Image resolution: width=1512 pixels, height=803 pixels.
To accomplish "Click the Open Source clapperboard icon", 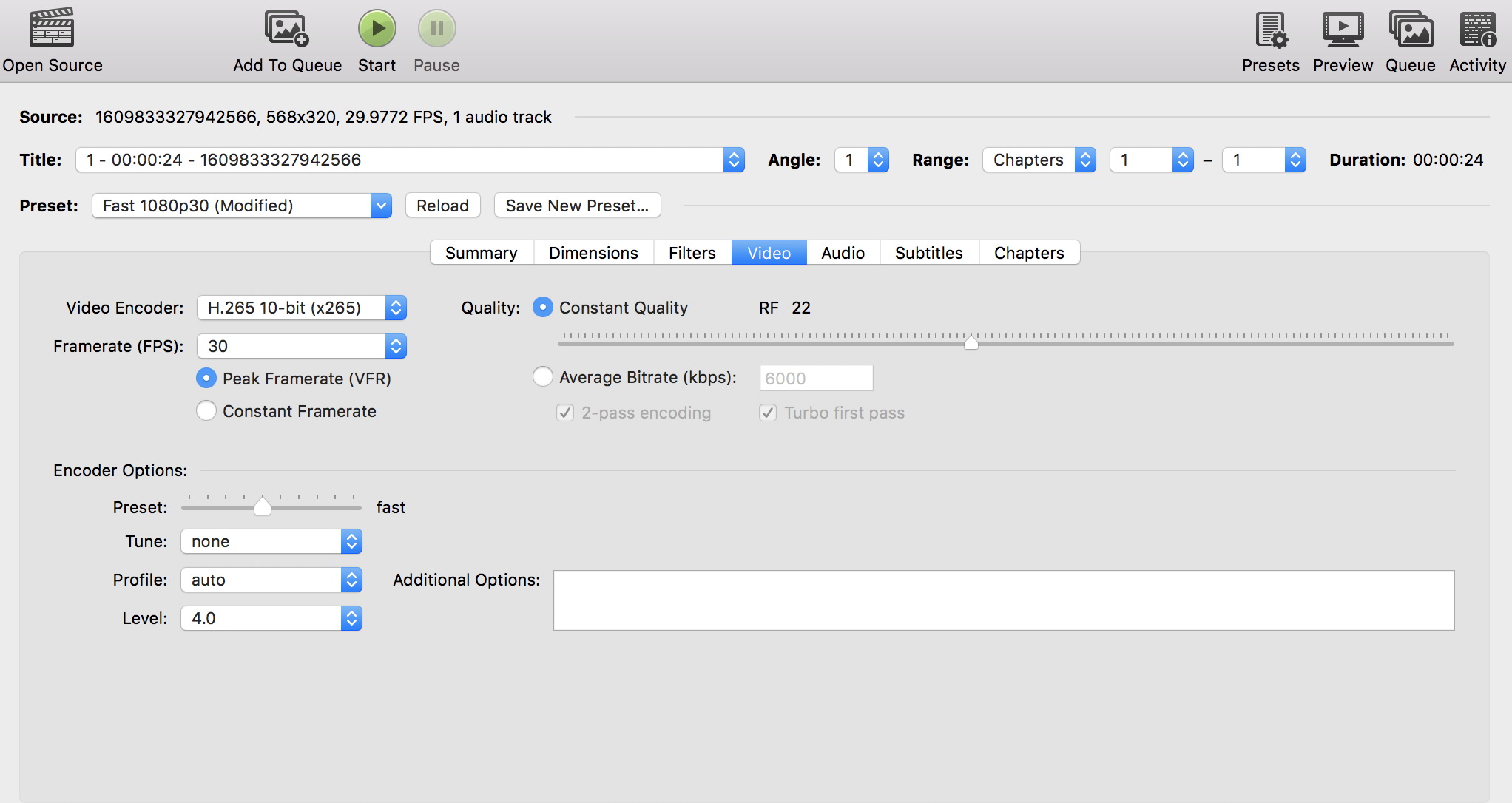I will (51, 28).
